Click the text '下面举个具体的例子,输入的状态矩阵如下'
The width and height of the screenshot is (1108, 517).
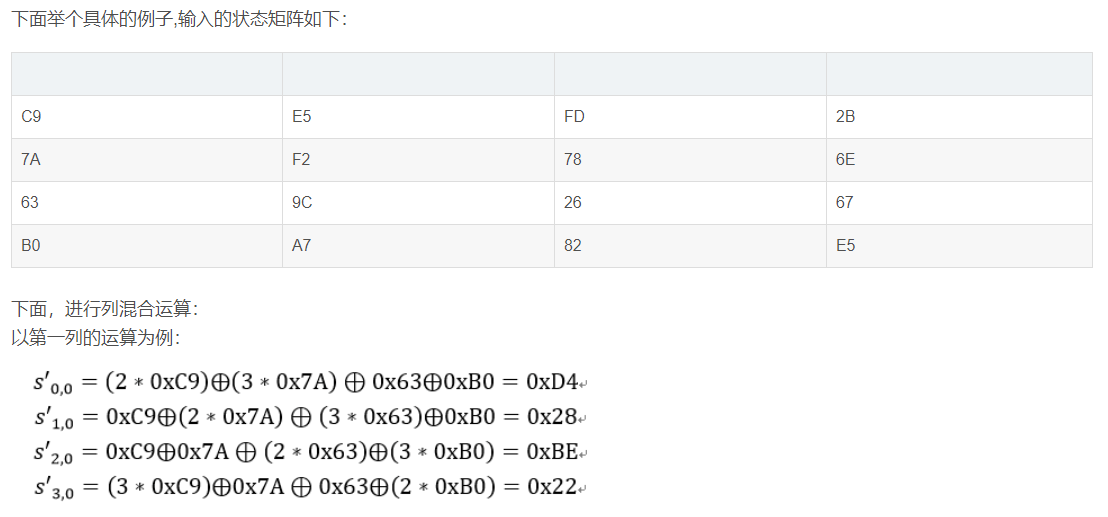pyautogui.click(x=179, y=19)
